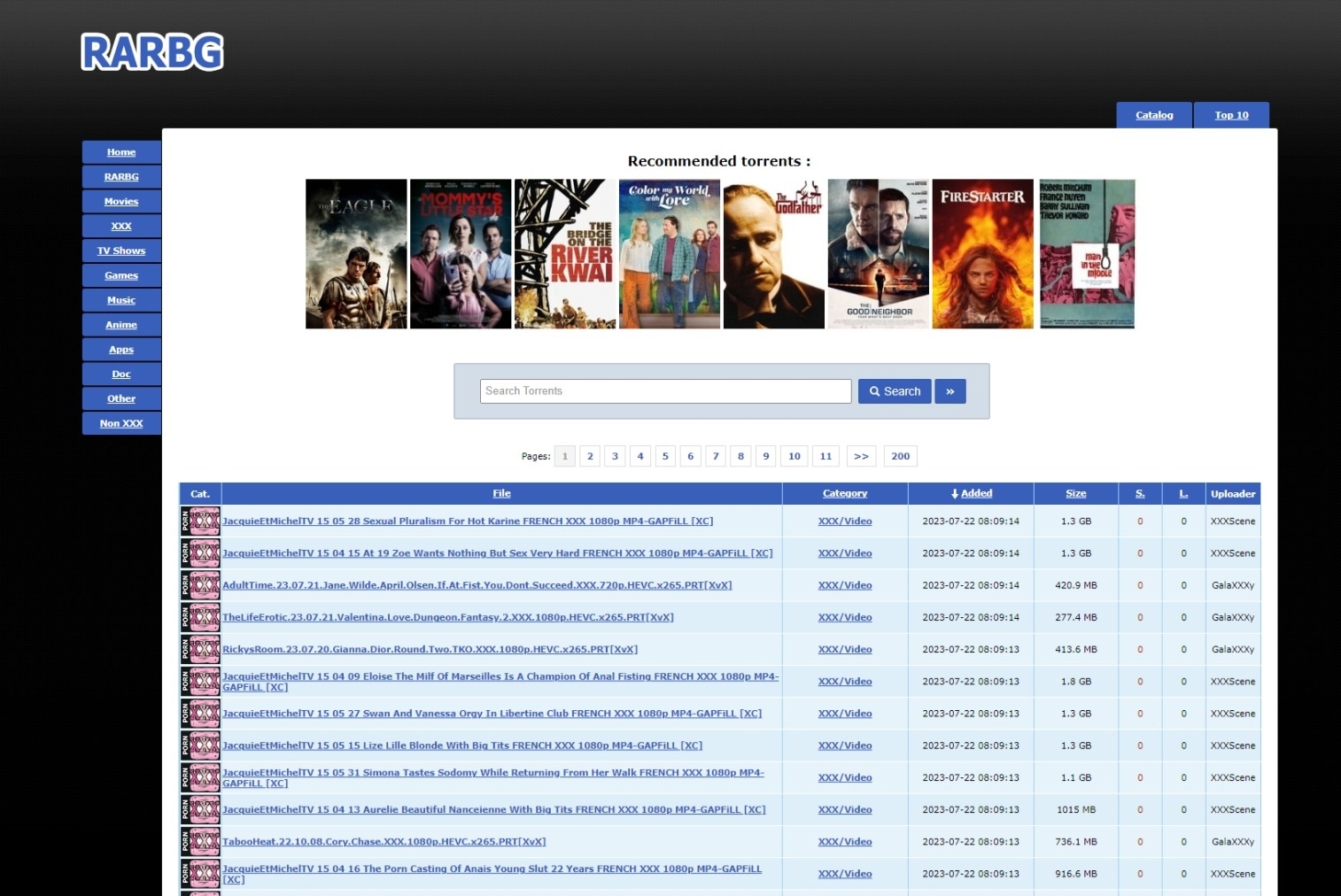Go to page 5 of the torrent list
The image size is (1341, 896).
pos(665,455)
